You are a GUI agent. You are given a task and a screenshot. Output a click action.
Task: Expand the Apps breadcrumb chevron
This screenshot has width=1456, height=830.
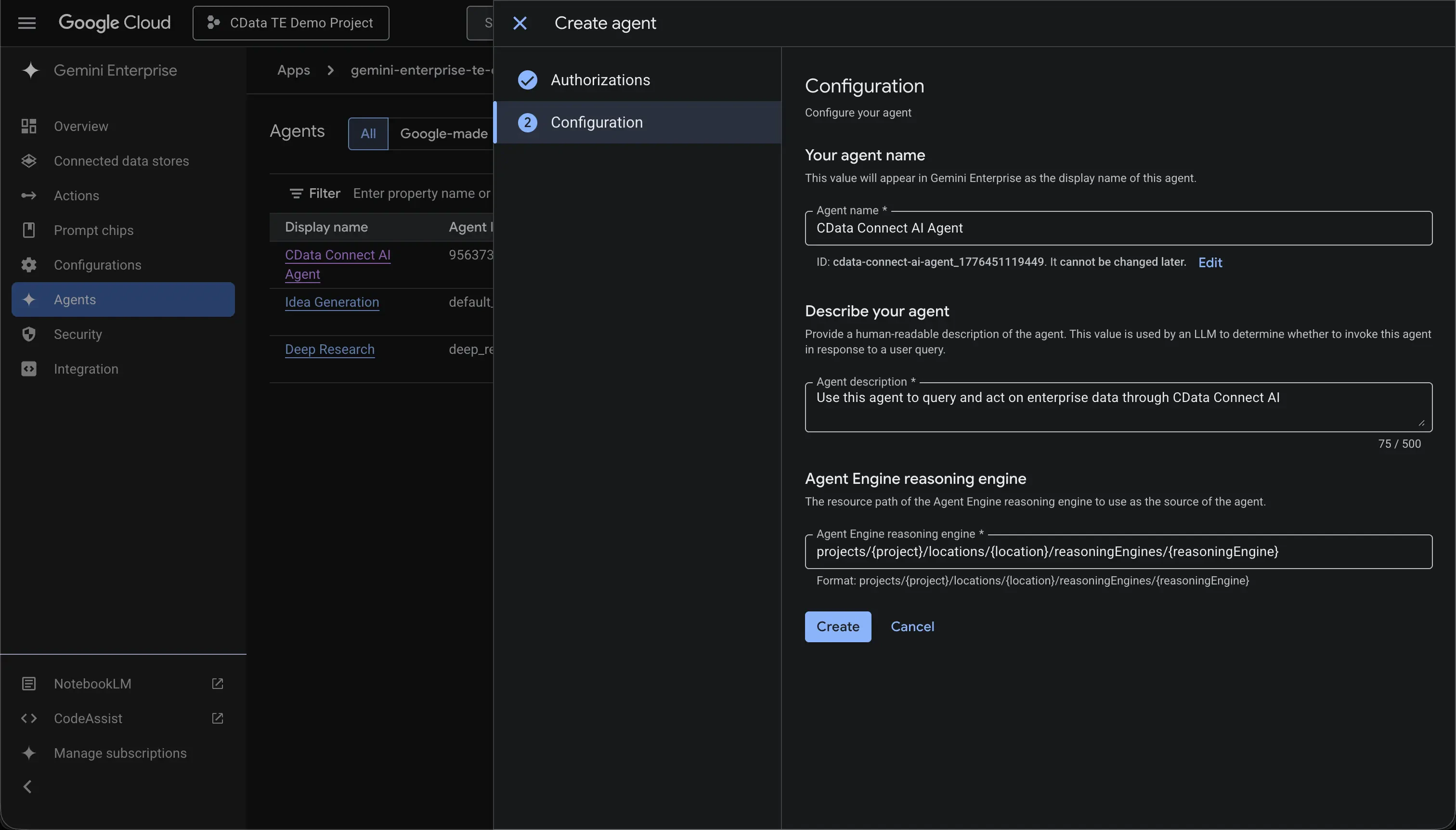[x=331, y=69]
